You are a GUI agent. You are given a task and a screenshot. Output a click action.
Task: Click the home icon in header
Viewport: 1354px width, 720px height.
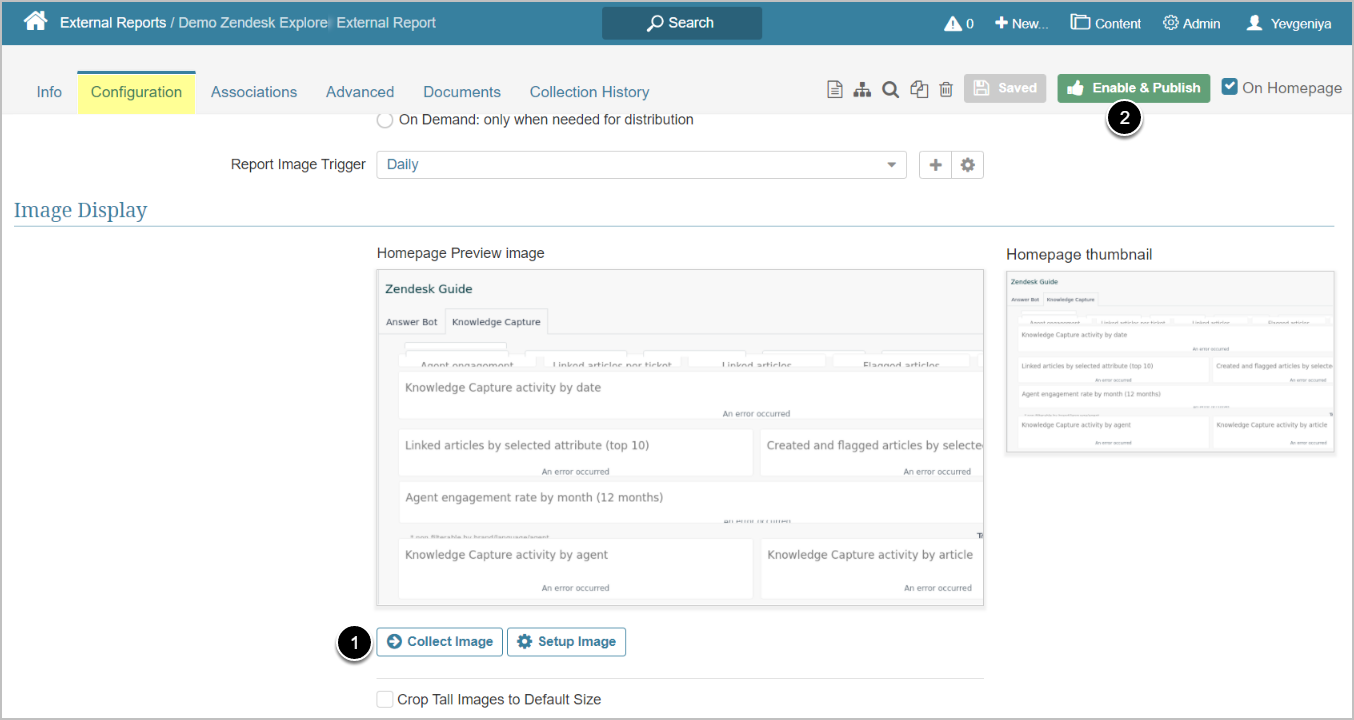click(x=36, y=22)
